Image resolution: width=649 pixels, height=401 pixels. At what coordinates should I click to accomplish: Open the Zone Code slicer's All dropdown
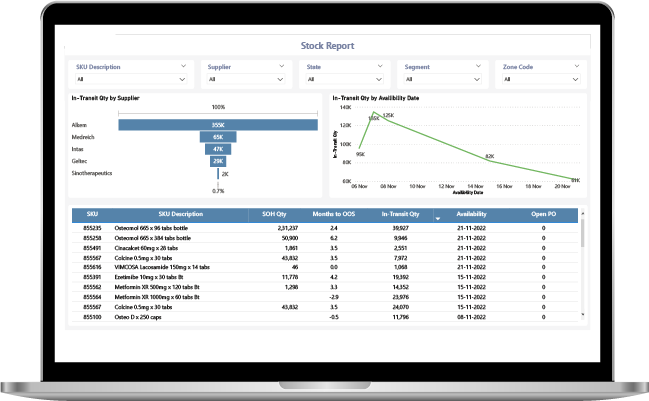click(x=541, y=79)
